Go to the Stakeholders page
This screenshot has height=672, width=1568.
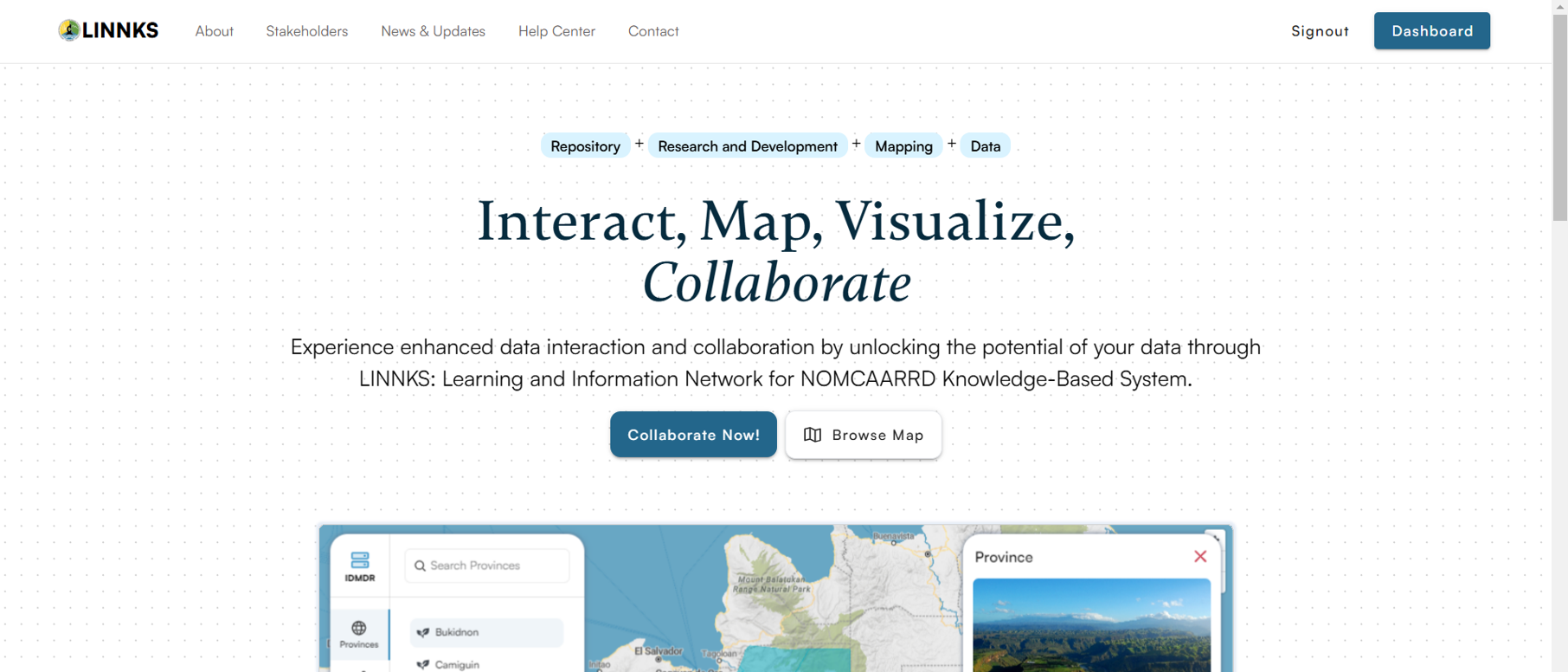click(x=306, y=31)
